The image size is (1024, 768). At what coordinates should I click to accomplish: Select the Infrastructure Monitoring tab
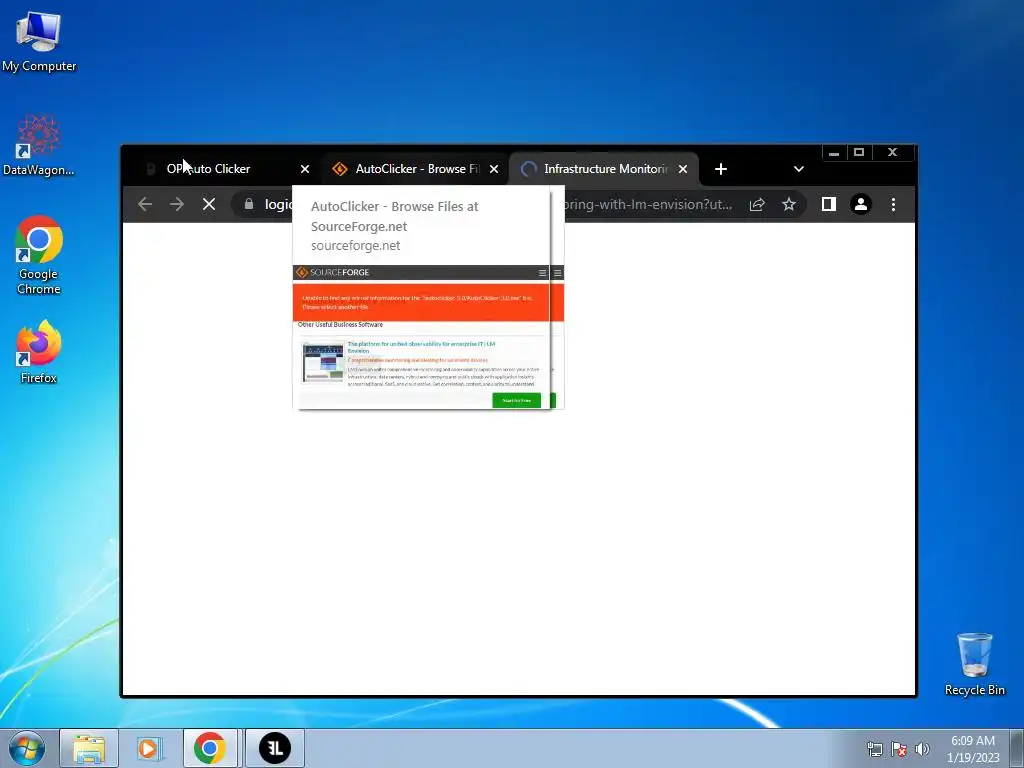[x=603, y=169]
